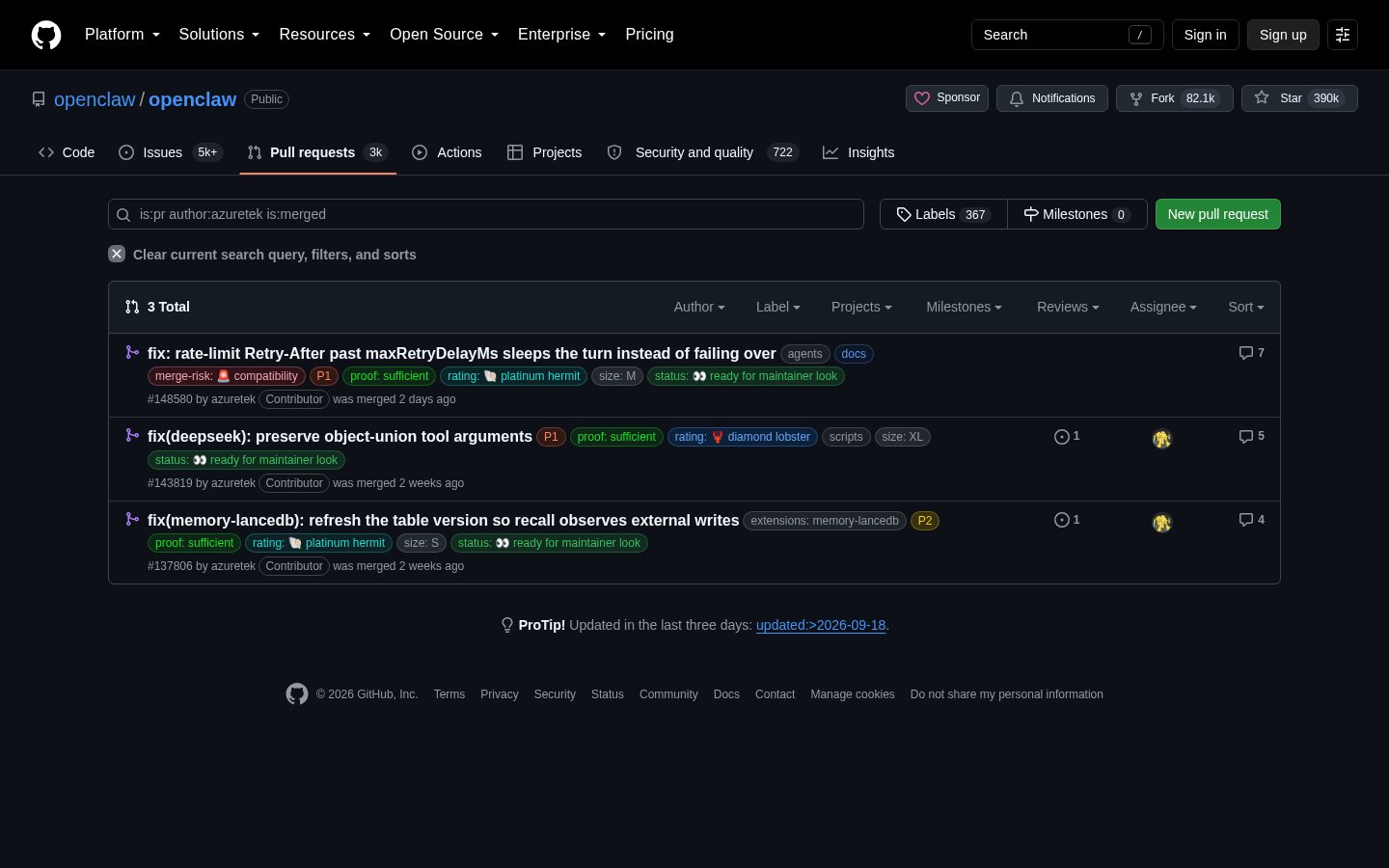Click the Star button for the repository
This screenshot has height=868, width=1389.
pos(1299,98)
